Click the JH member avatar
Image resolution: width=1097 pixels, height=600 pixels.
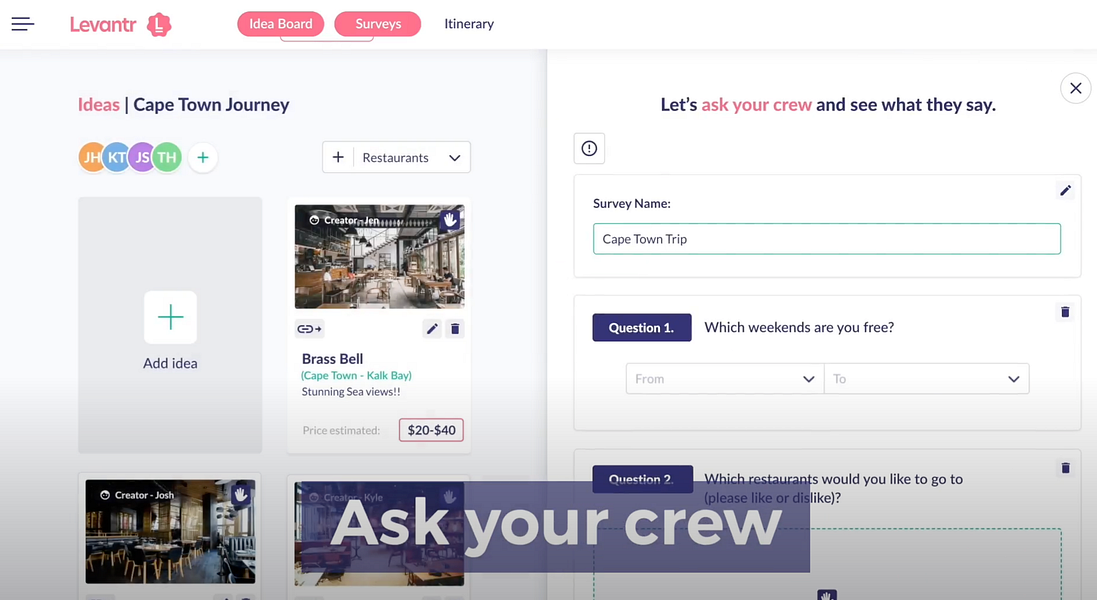click(91, 157)
